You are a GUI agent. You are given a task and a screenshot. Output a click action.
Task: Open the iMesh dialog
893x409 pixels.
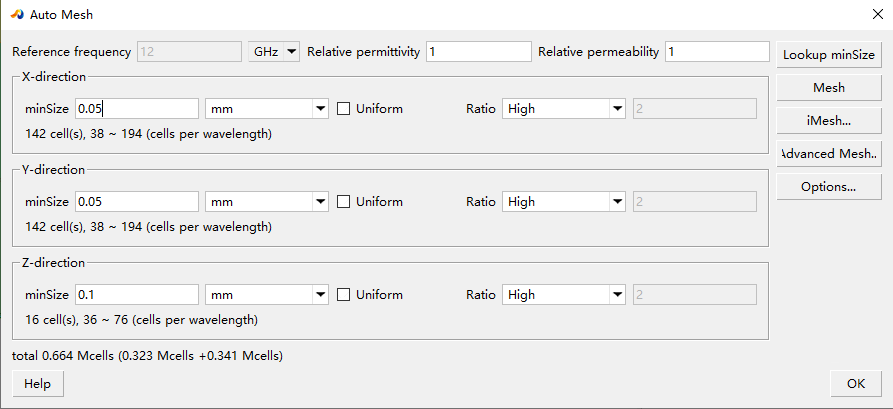pyautogui.click(x=829, y=121)
